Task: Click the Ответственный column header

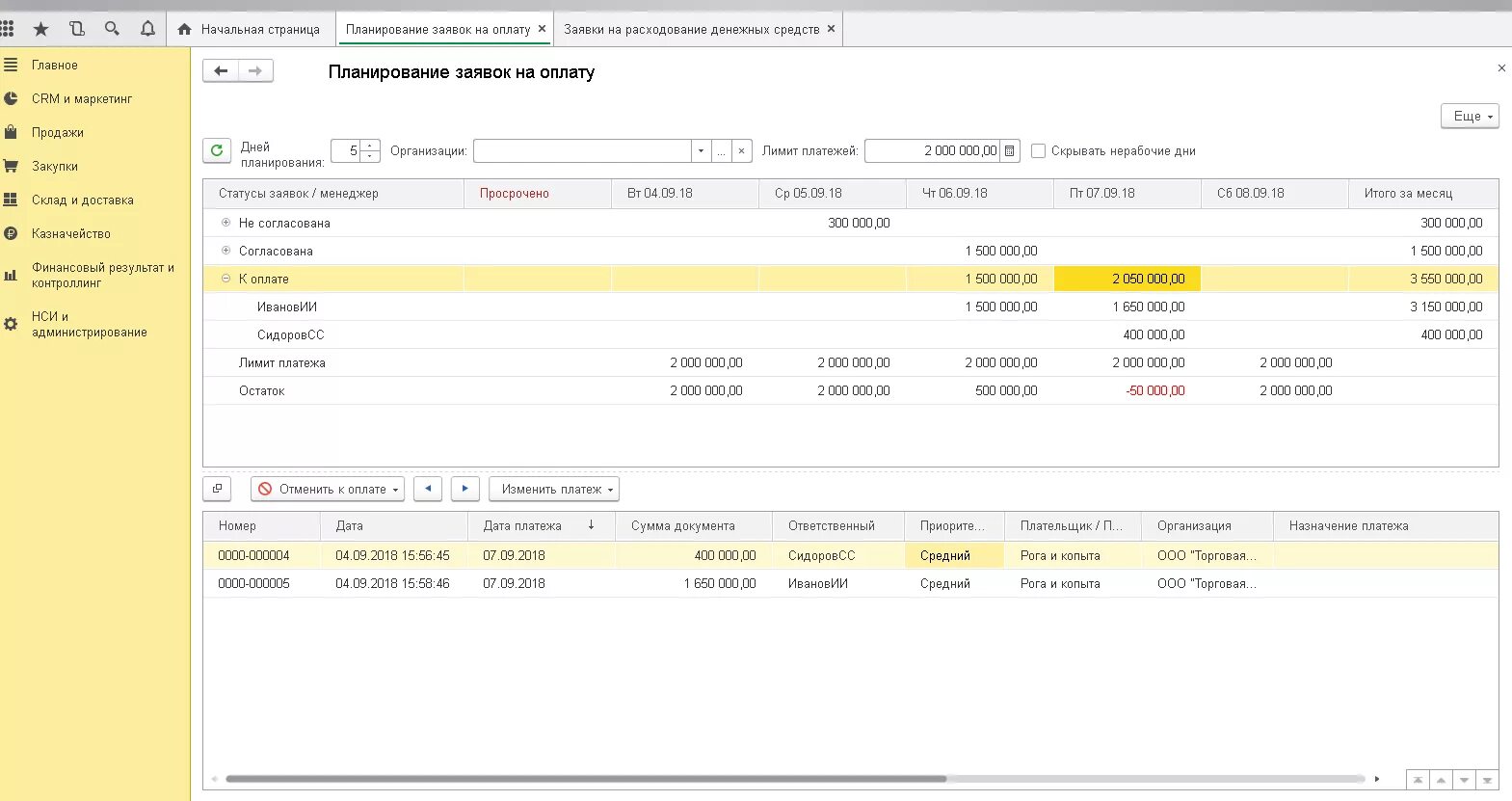Action: coord(838,525)
